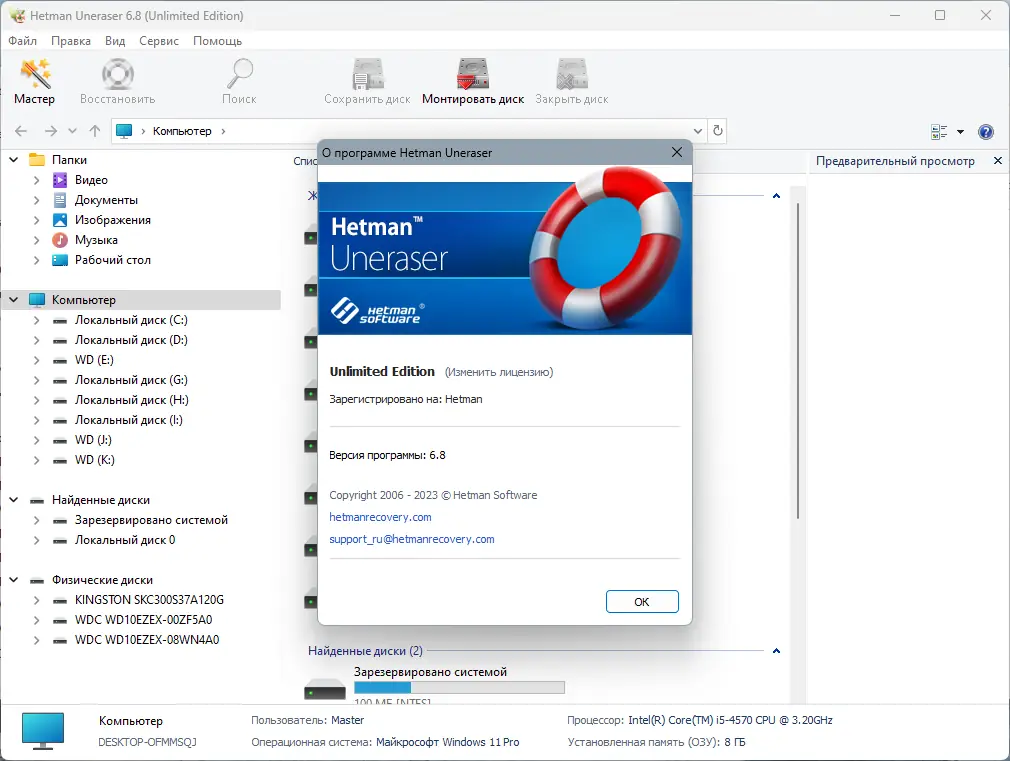Click the disk usage bar of Зарезервировано системой
This screenshot has width=1010, height=761.
[x=460, y=687]
